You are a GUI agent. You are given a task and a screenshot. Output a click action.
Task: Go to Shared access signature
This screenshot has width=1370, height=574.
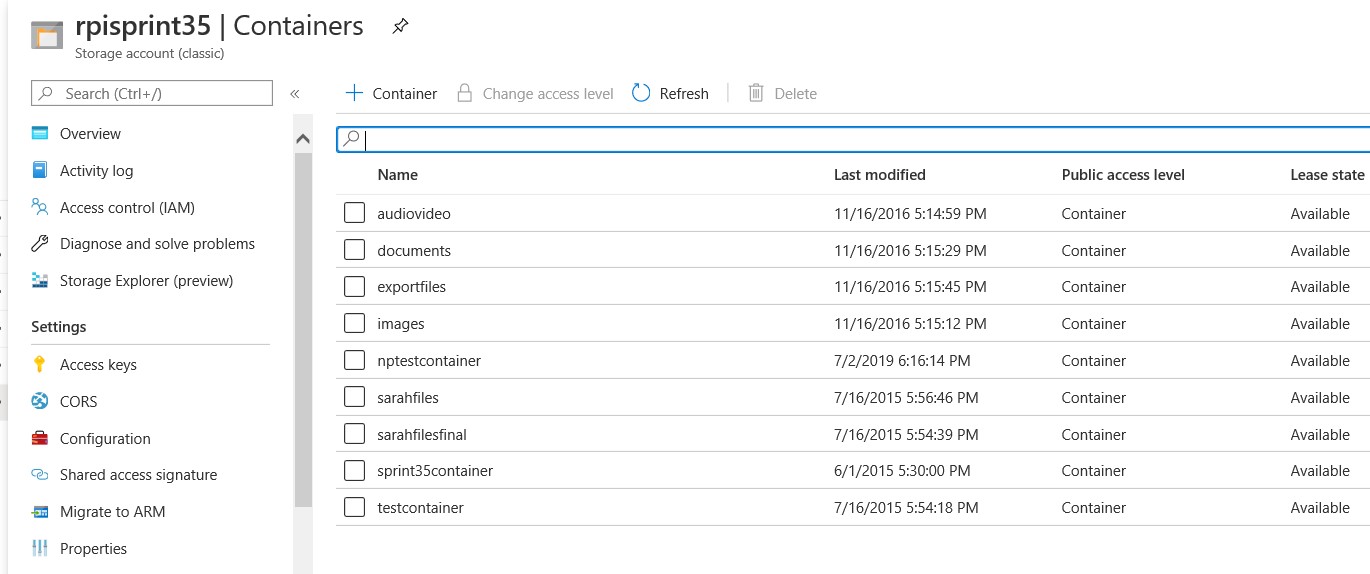pyautogui.click(x=138, y=475)
